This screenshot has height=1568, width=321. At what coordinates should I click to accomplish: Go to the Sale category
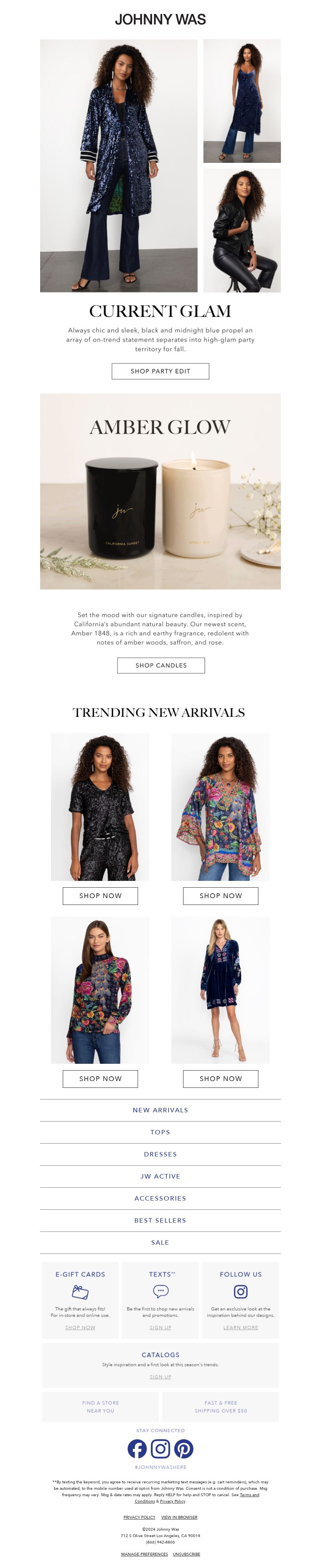(x=160, y=1242)
